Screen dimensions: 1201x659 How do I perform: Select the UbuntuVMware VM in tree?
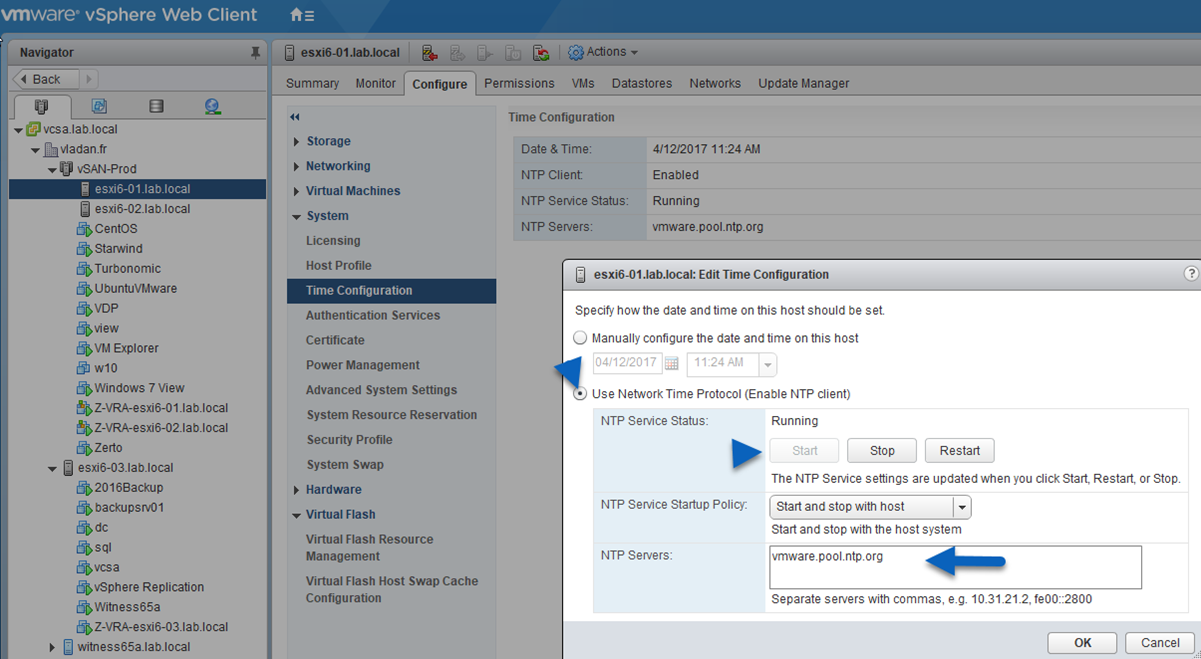[136, 289]
